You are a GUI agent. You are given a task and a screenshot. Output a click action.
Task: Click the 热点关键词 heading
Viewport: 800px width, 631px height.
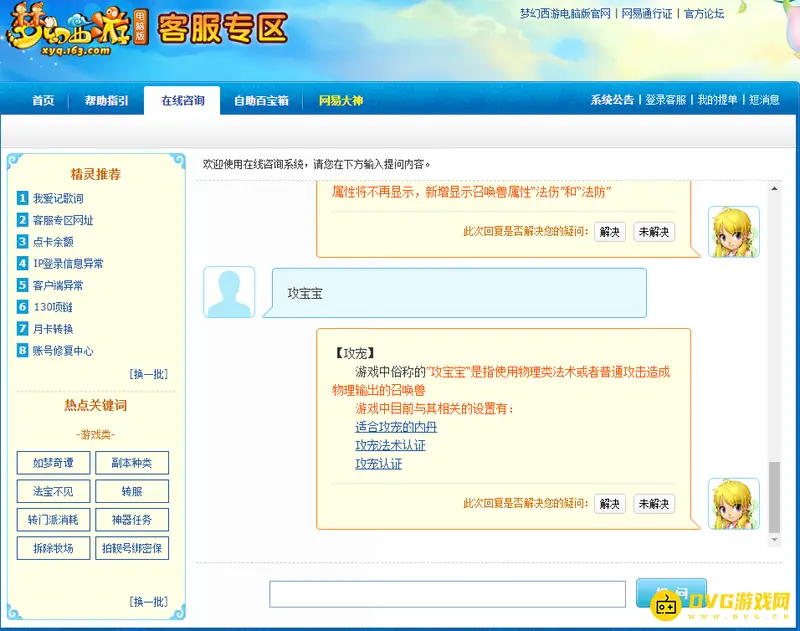[96, 406]
